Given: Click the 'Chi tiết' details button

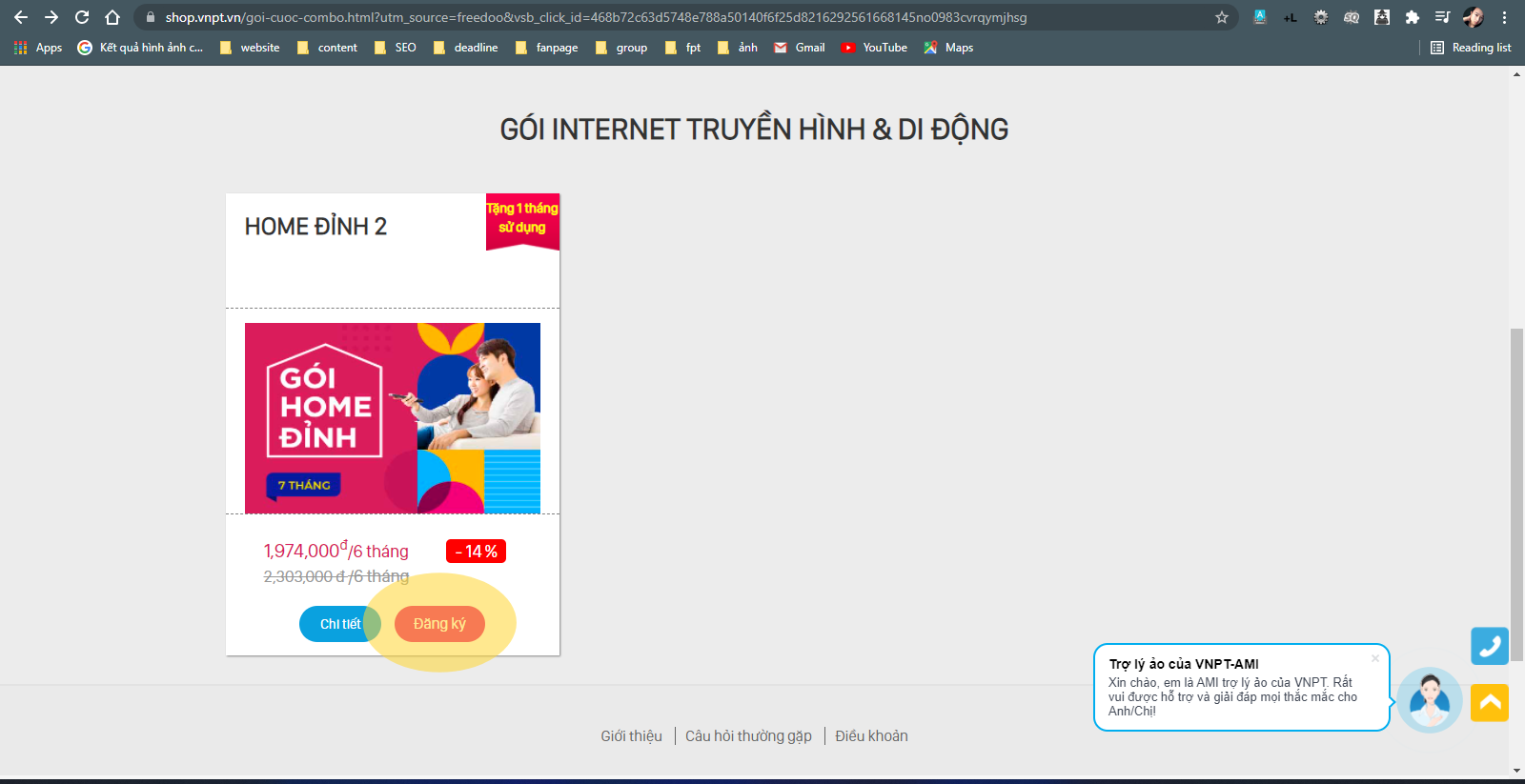Looking at the screenshot, I should pos(340,624).
